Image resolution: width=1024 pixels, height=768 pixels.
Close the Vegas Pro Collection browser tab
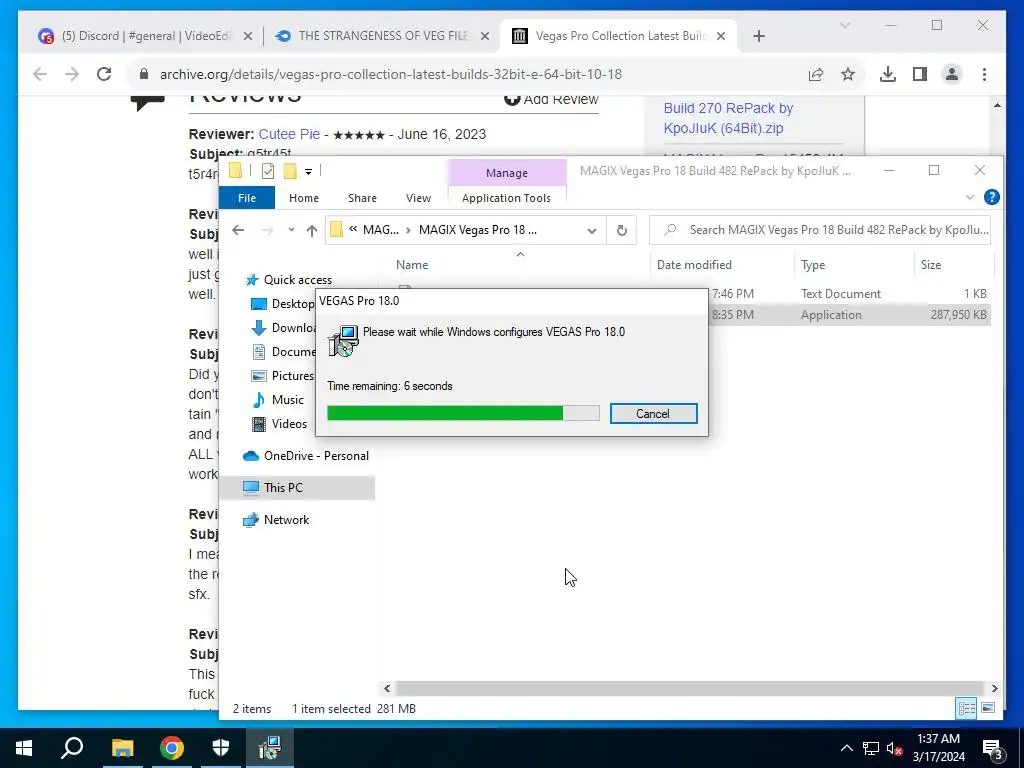point(721,36)
